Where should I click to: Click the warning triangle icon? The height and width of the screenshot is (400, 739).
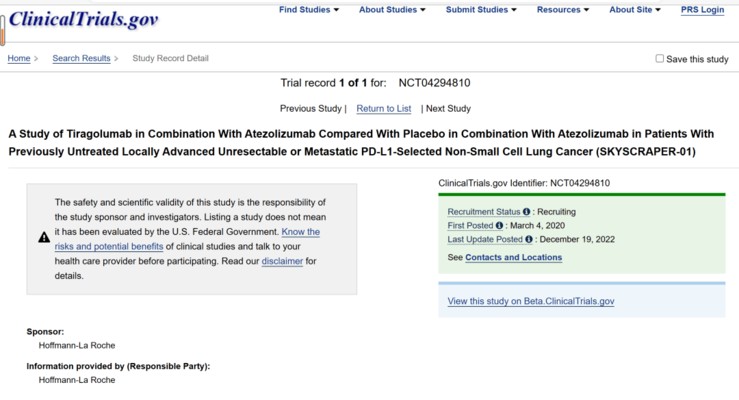(44, 238)
